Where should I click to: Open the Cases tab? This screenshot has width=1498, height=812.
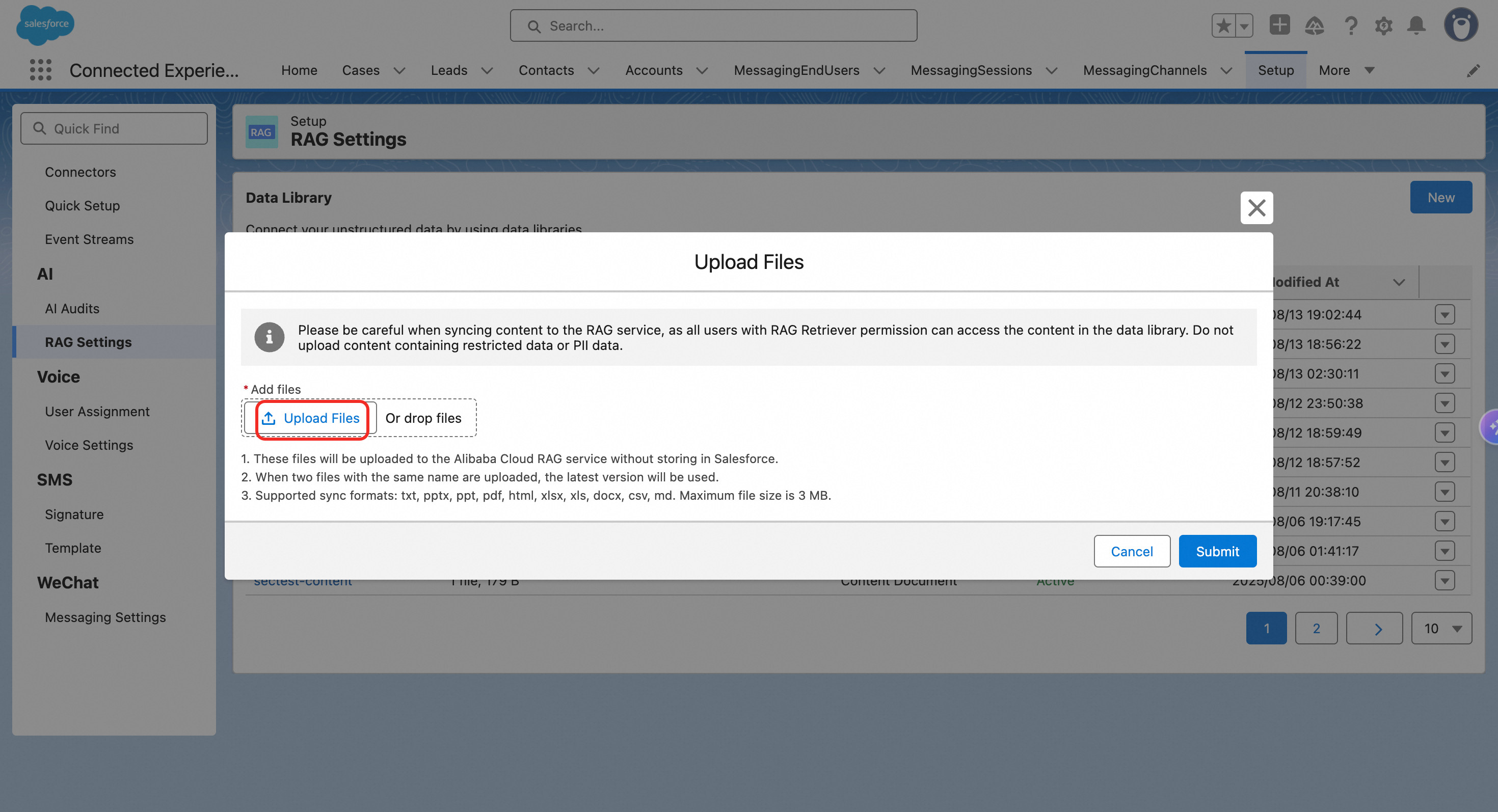point(361,70)
